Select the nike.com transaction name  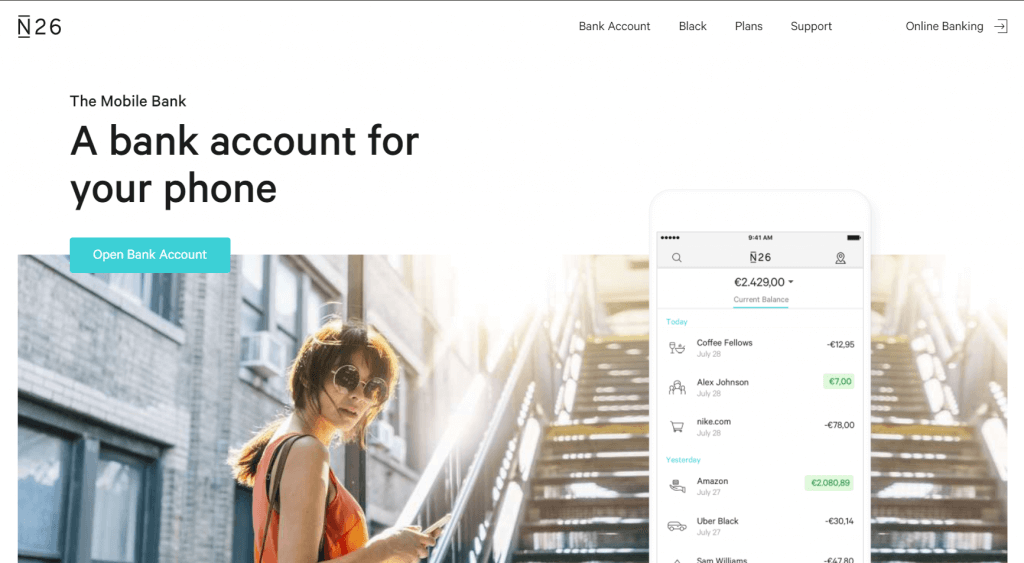713,421
